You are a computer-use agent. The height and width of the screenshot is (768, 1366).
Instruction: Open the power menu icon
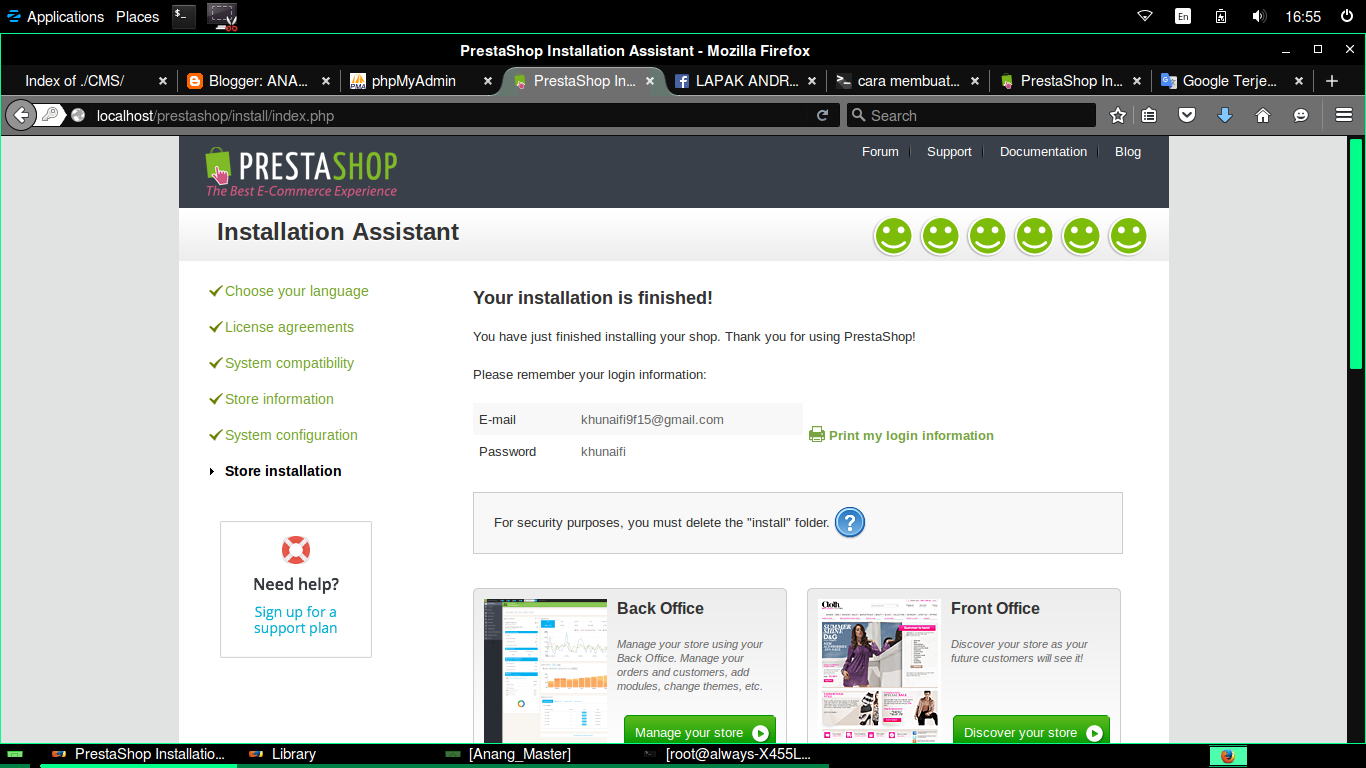click(1346, 16)
